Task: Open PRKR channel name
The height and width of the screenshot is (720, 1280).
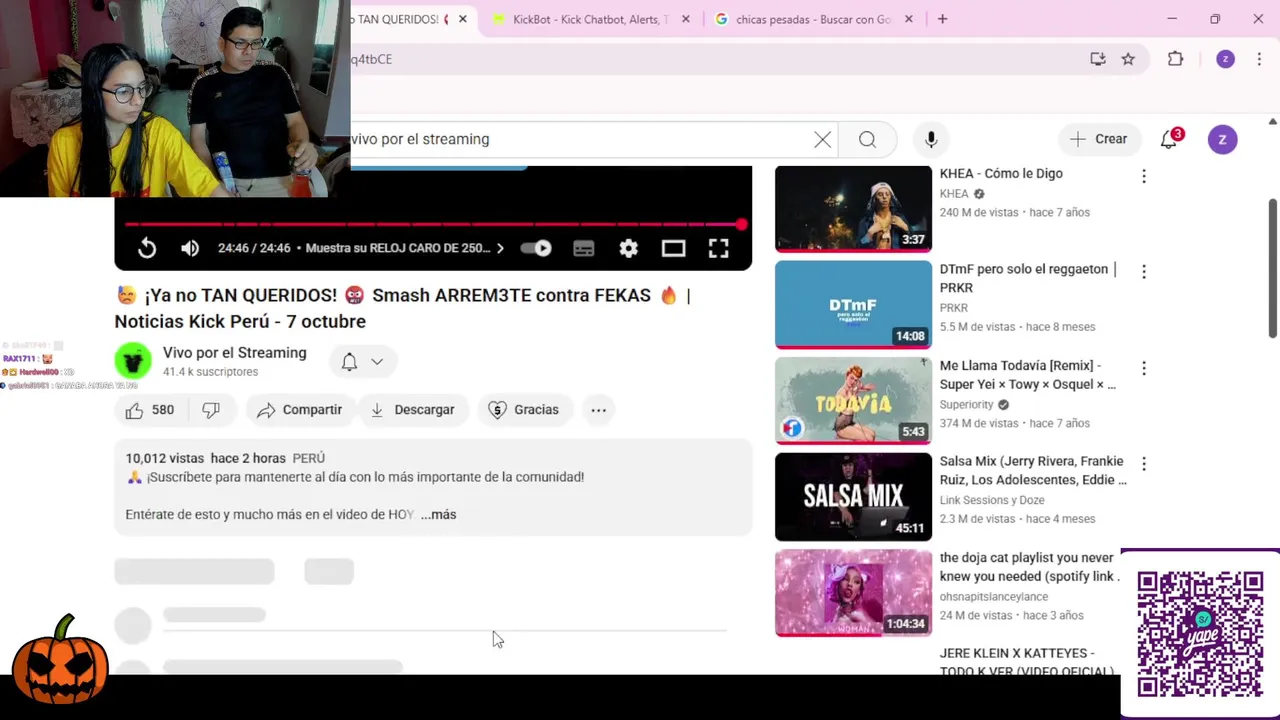Action: (x=954, y=308)
